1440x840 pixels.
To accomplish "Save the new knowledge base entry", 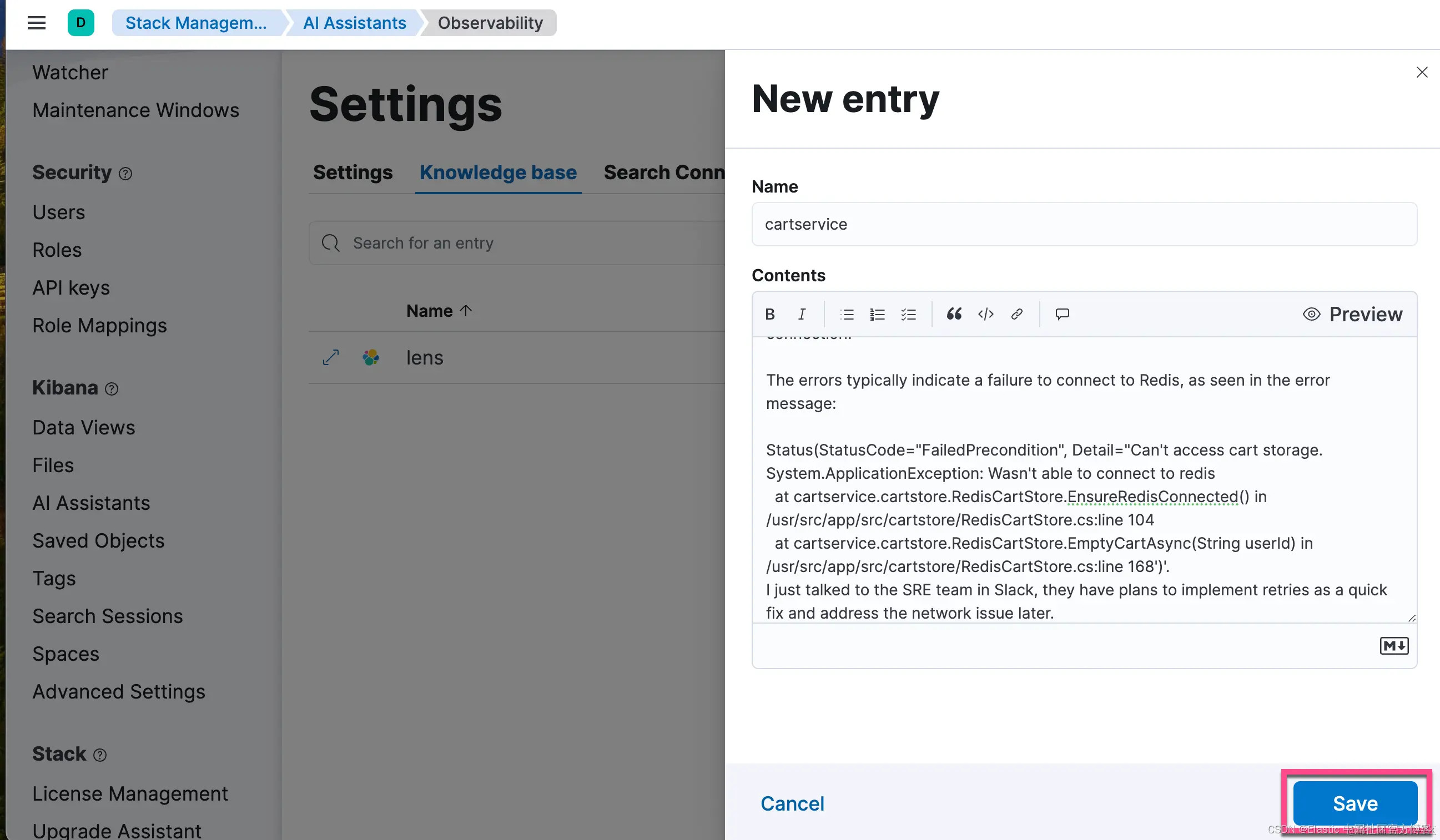I will 1355,803.
